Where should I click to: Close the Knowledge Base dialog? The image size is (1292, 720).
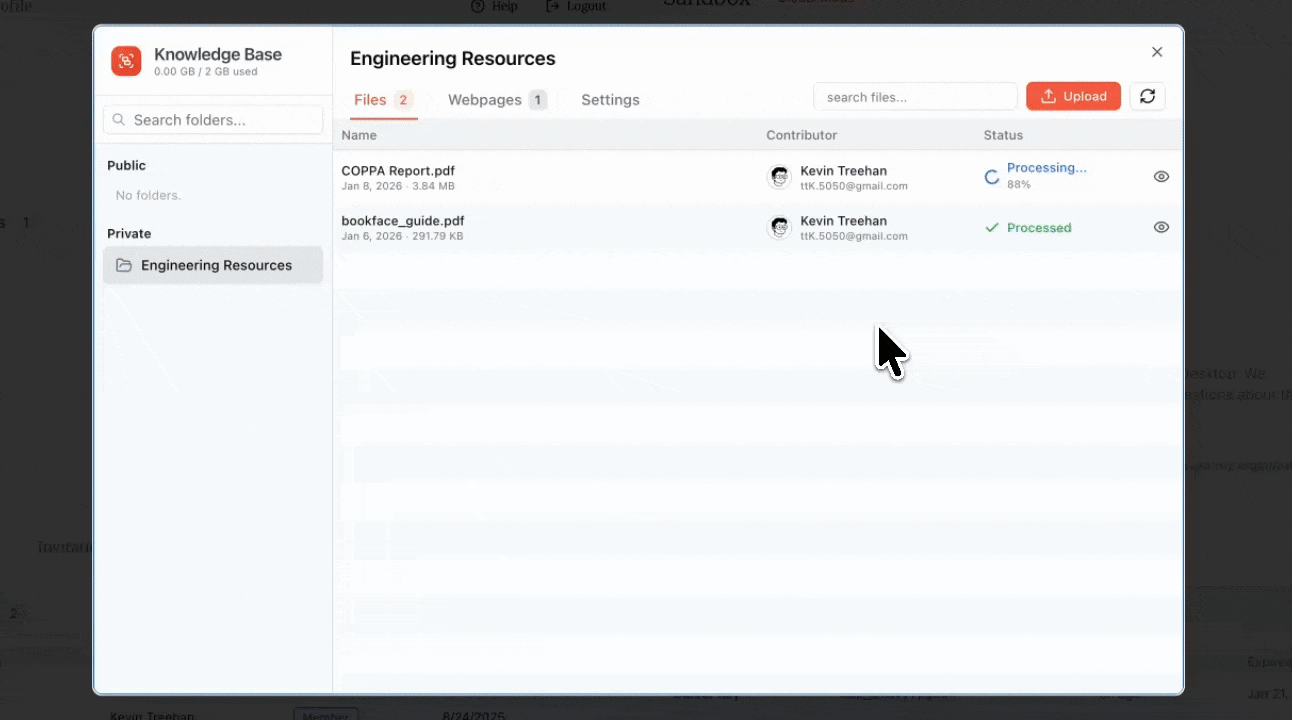click(1157, 52)
